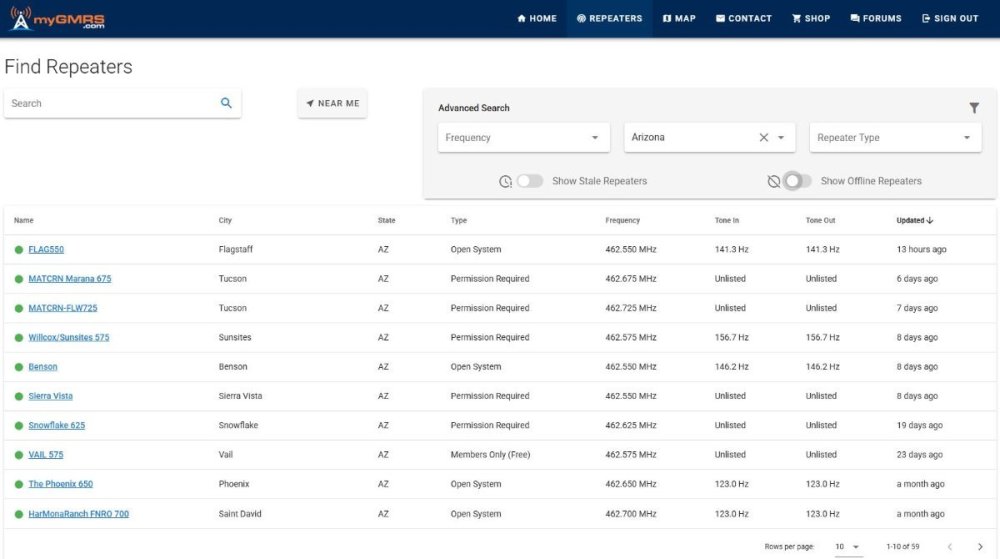Open the Arizona state dropdown arrow
This screenshot has width=1000, height=559.
coord(781,138)
